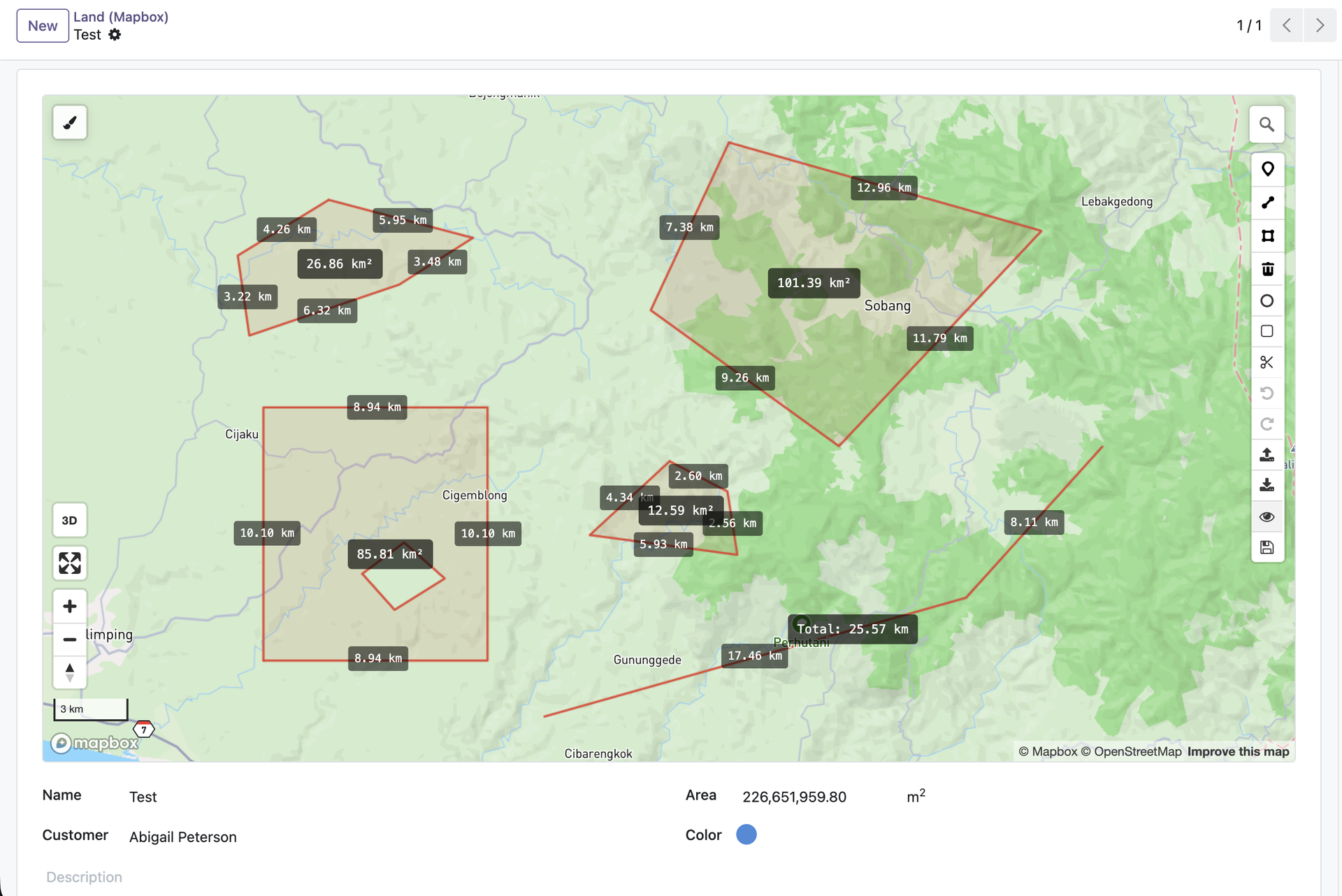The width and height of the screenshot is (1342, 896).
Task: Toggle the eye visibility of measurements
Action: coord(1267,516)
